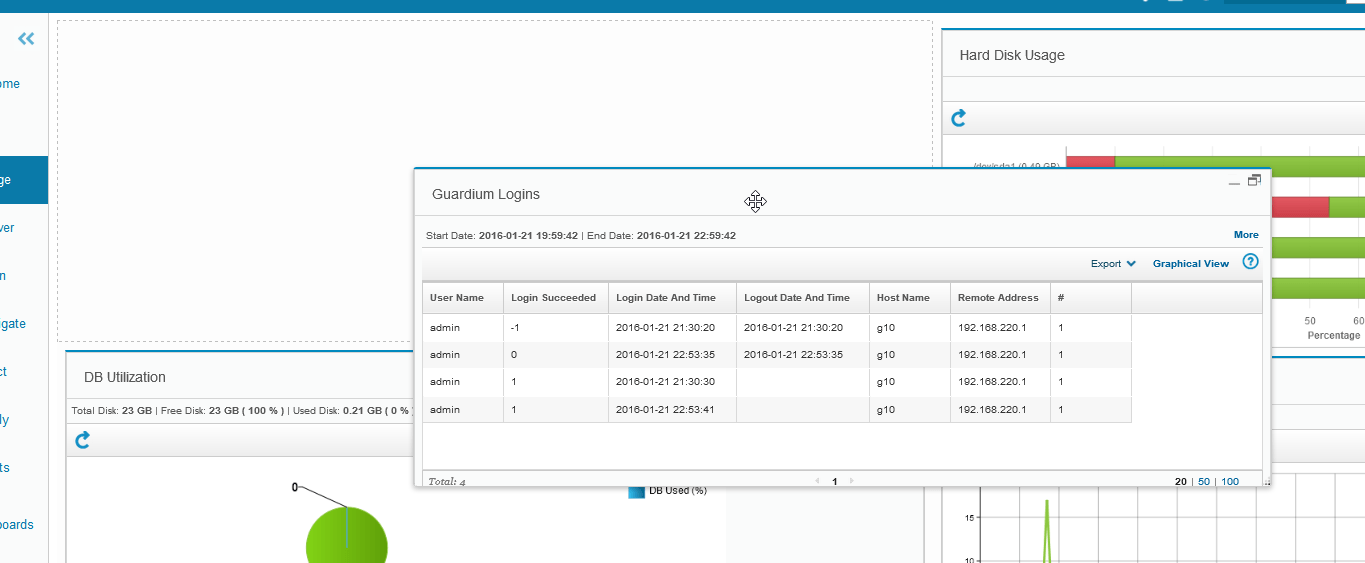Open help for Guardium Logins report
Viewport: 1365px width, 563px height.
1250,262
